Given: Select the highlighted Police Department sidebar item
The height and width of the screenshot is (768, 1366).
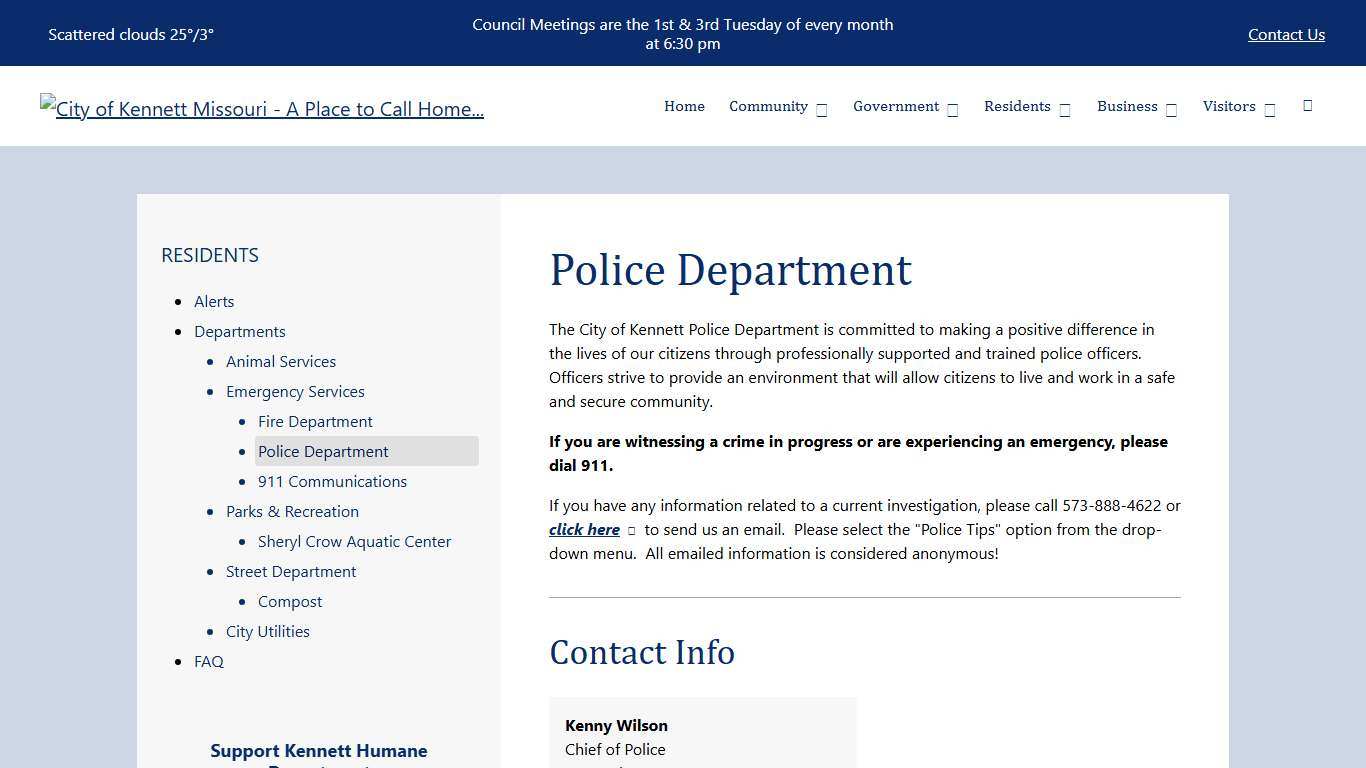Looking at the screenshot, I should [x=323, y=451].
